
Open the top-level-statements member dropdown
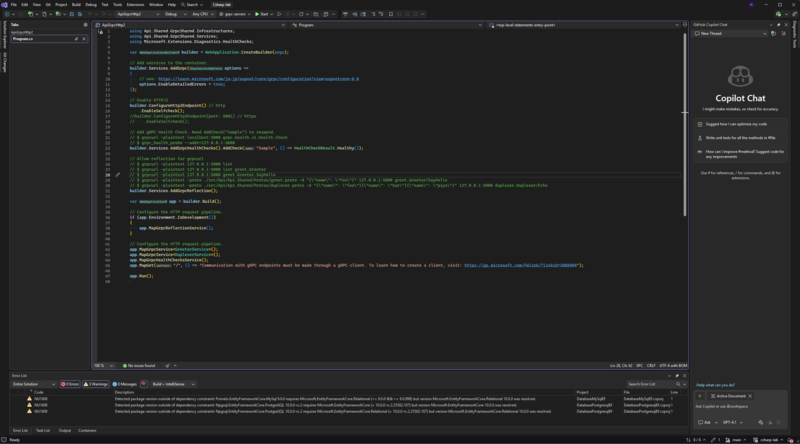(583, 25)
